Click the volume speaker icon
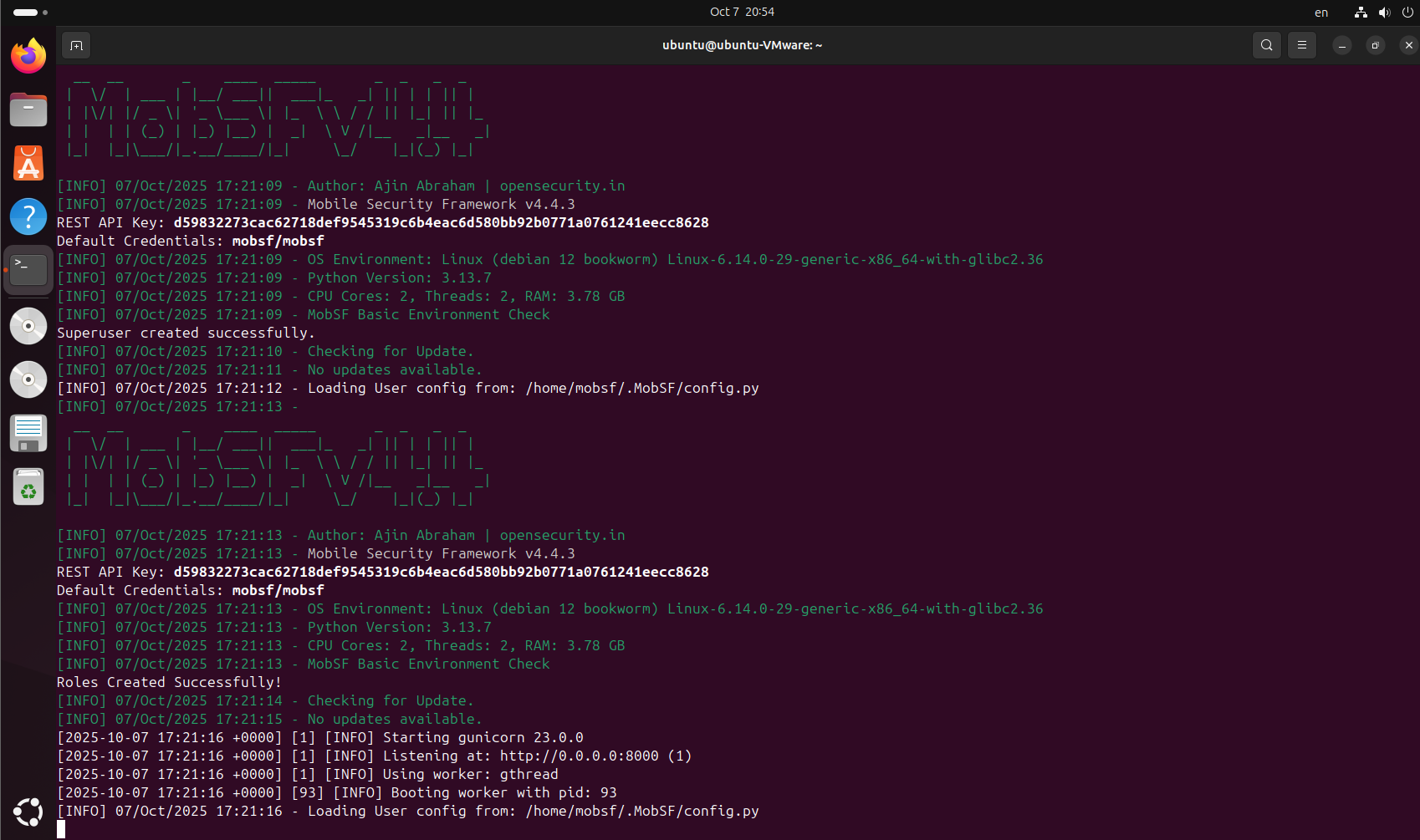The image size is (1420, 840). (x=1384, y=13)
